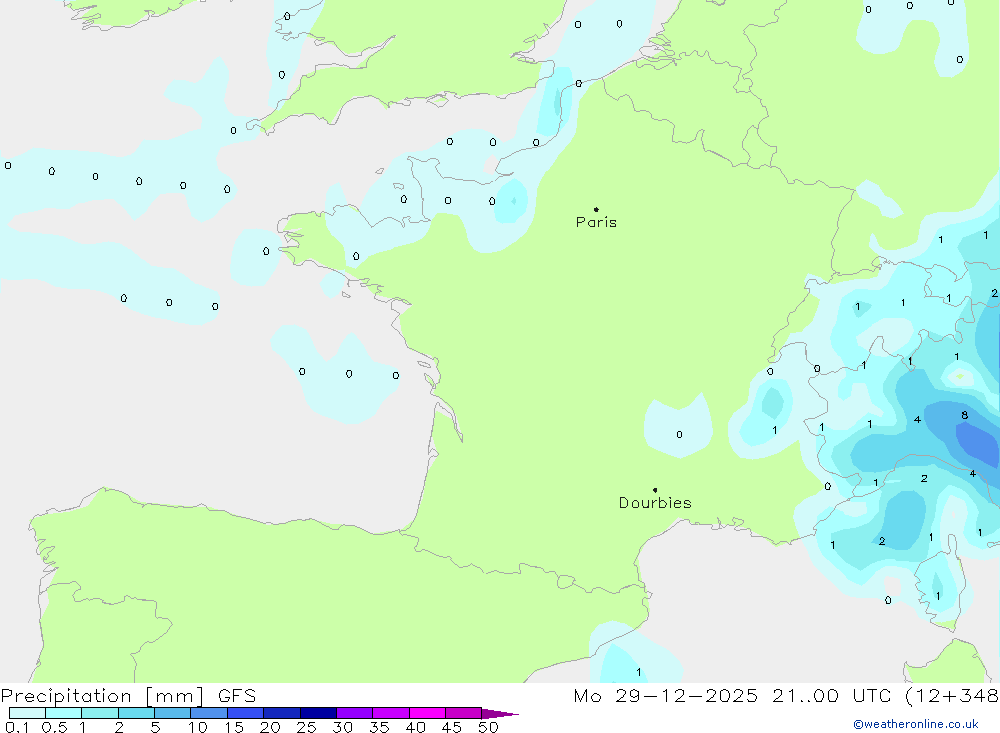Image resolution: width=1000 pixels, height=733 pixels.
Task: Click the 45 legend scale label
Action: 452,727
